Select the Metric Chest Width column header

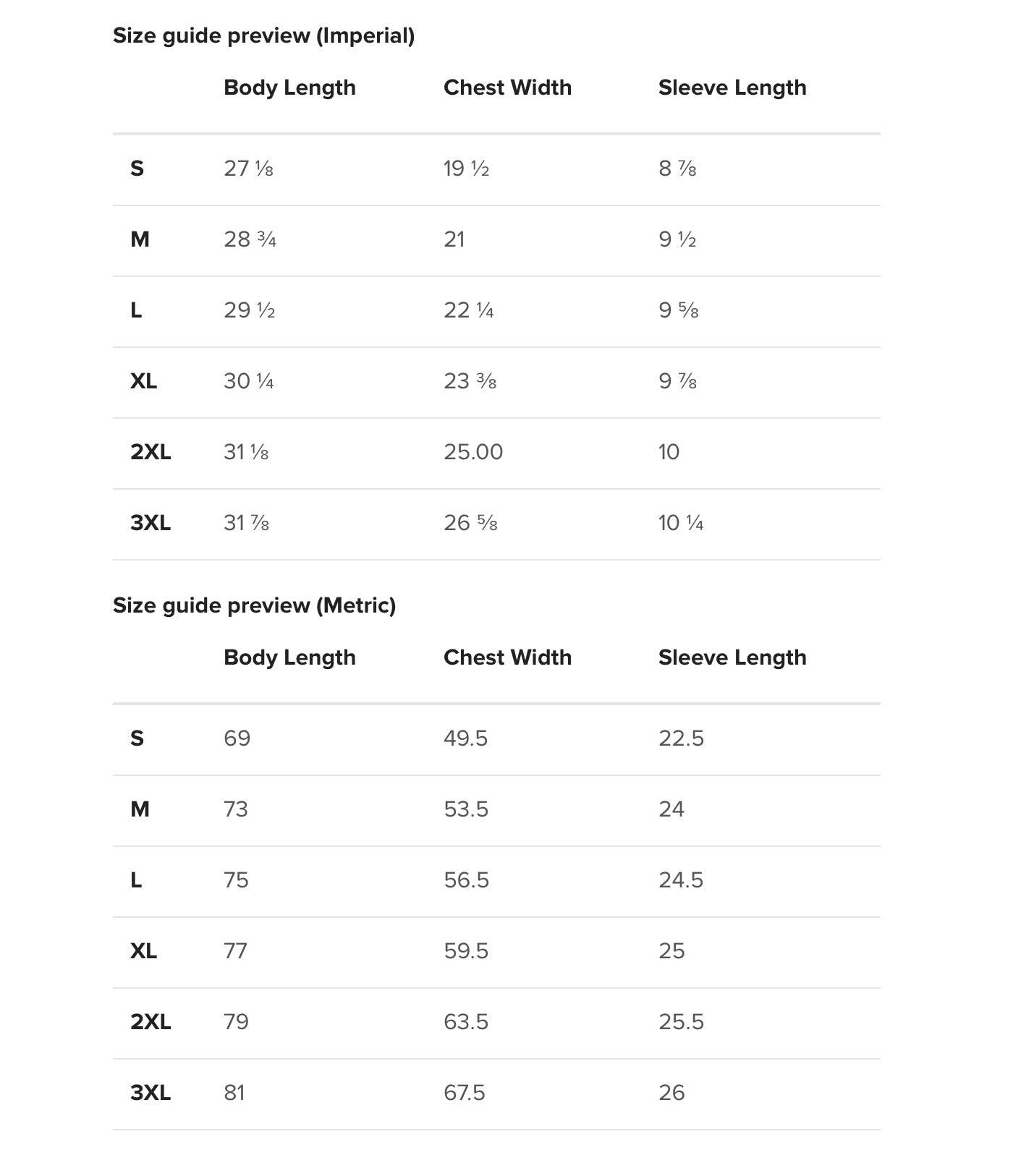507,657
